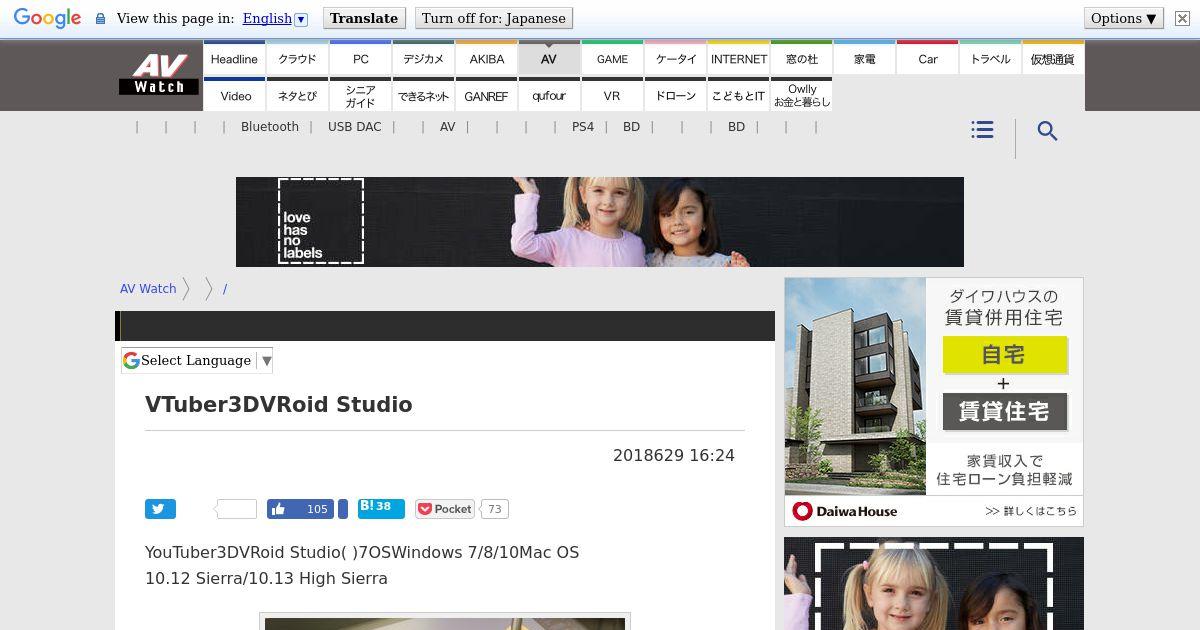The height and width of the screenshot is (630, 1200).
Task: Click the article date 2018629 16:24
Action: coord(674,456)
